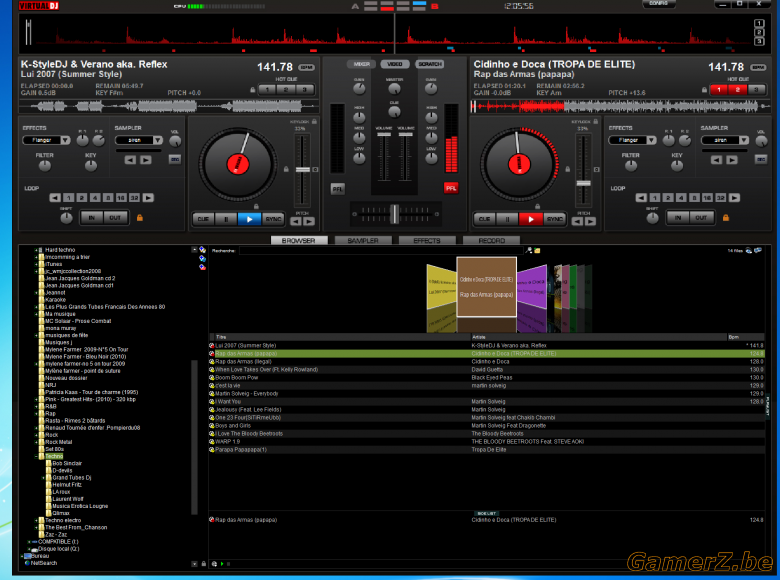Select previous sample on left deck sampler
This screenshot has height=580, width=780.
click(130, 160)
